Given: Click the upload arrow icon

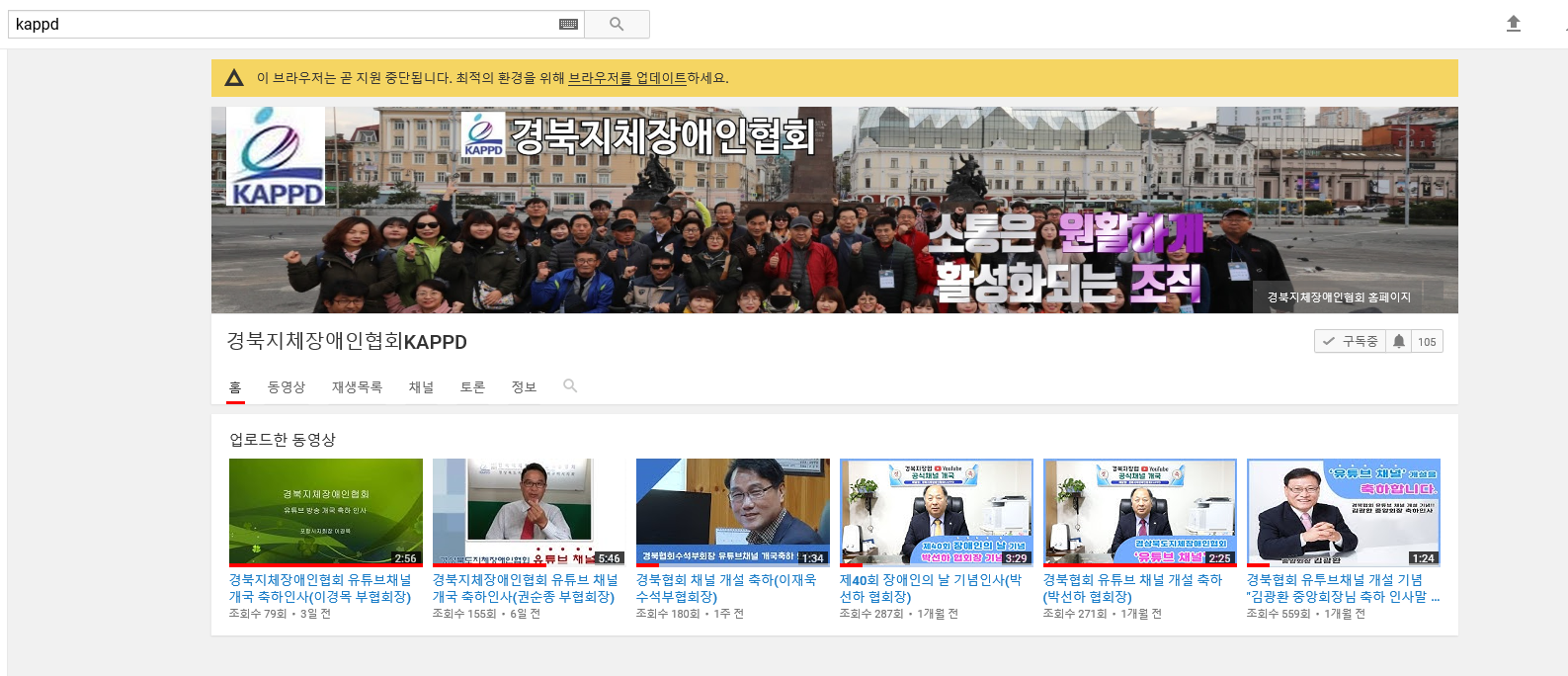Looking at the screenshot, I should coord(1513,24).
